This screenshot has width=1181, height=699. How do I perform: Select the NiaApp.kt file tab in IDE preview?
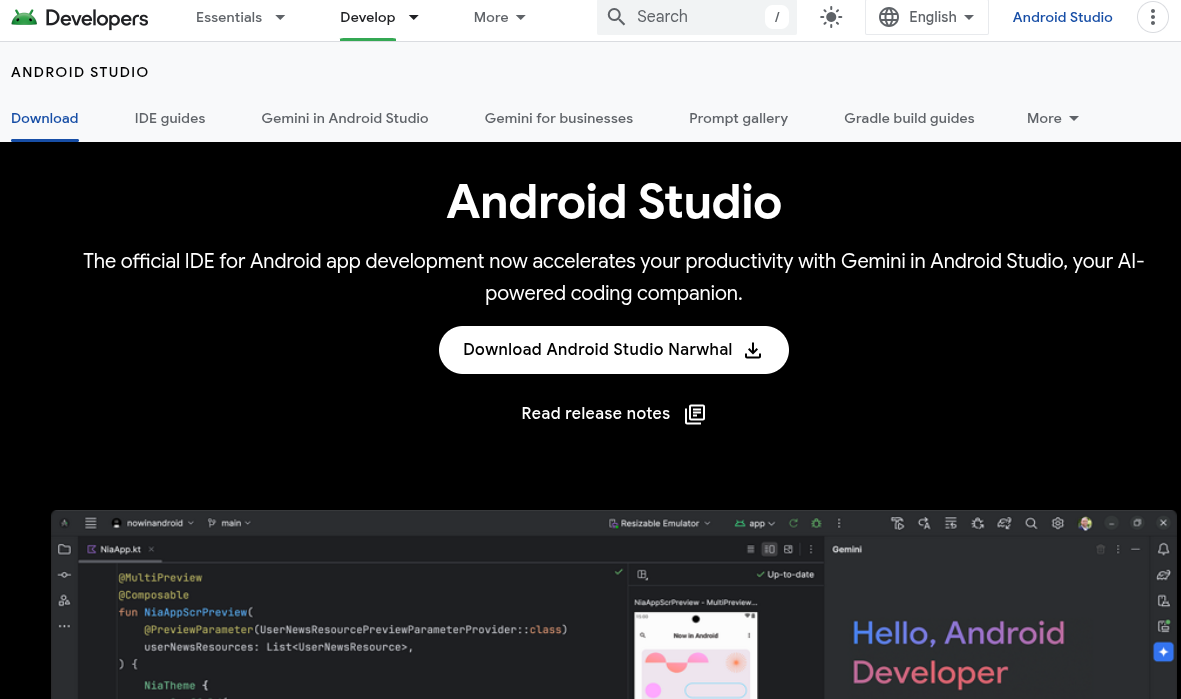[120, 549]
